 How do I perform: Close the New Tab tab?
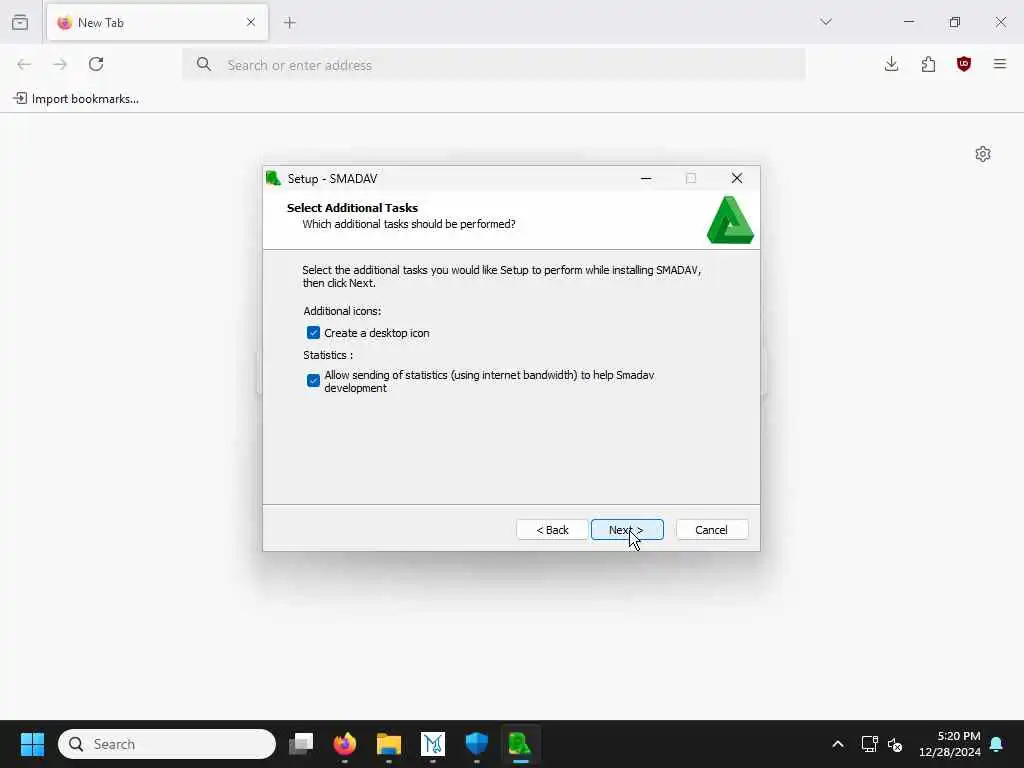click(x=251, y=22)
